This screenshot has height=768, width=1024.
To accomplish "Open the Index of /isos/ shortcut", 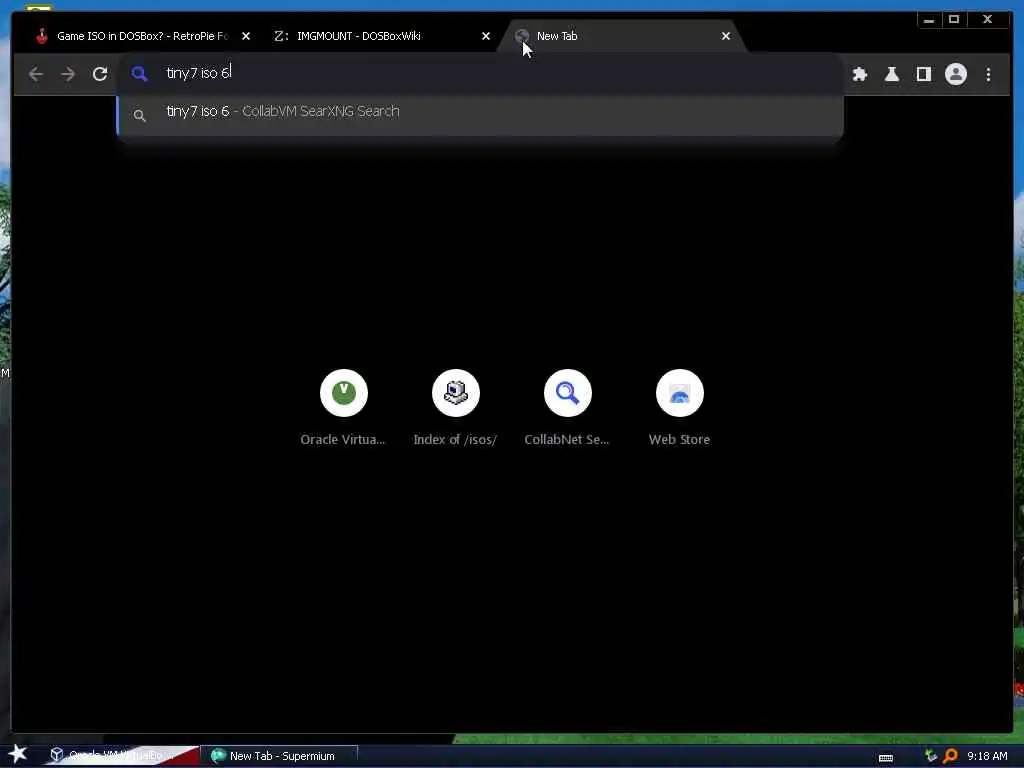I will tap(456, 409).
